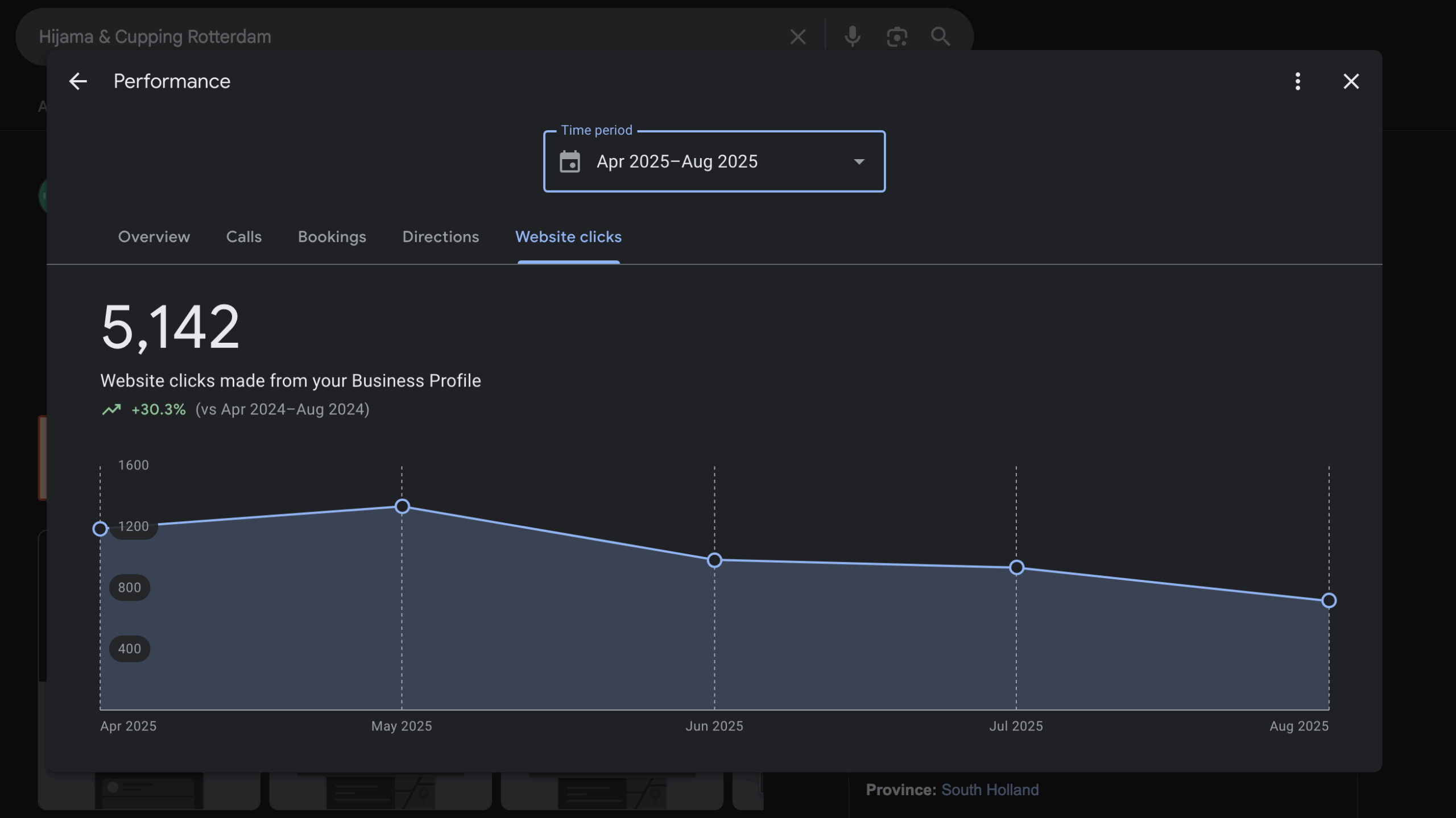The image size is (1456, 818).
Task: Click the May 2025 data point
Action: [x=402, y=506]
